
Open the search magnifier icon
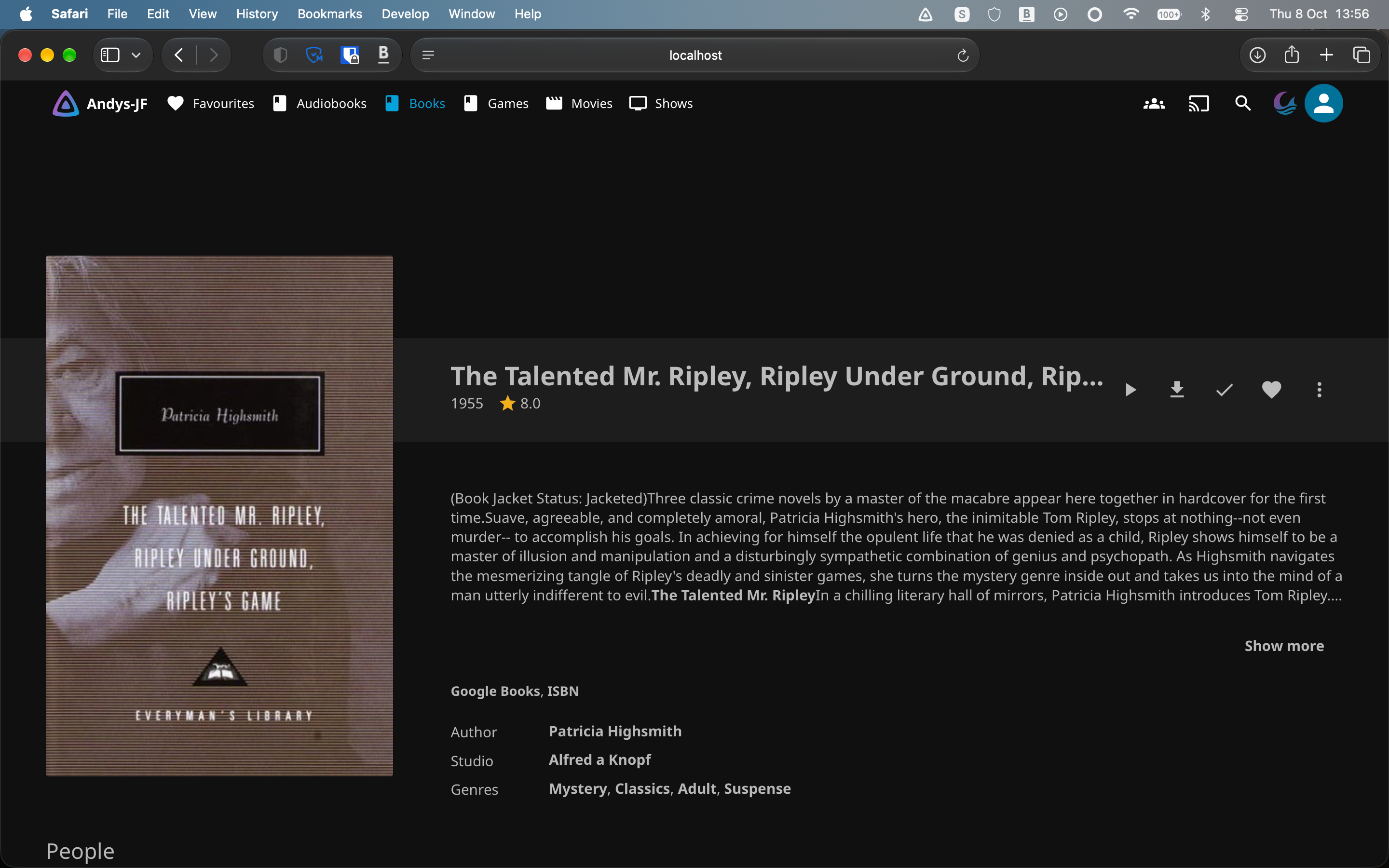point(1243,103)
